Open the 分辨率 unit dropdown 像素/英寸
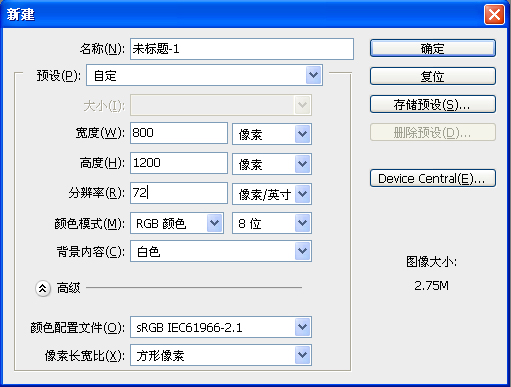 (x=272, y=194)
